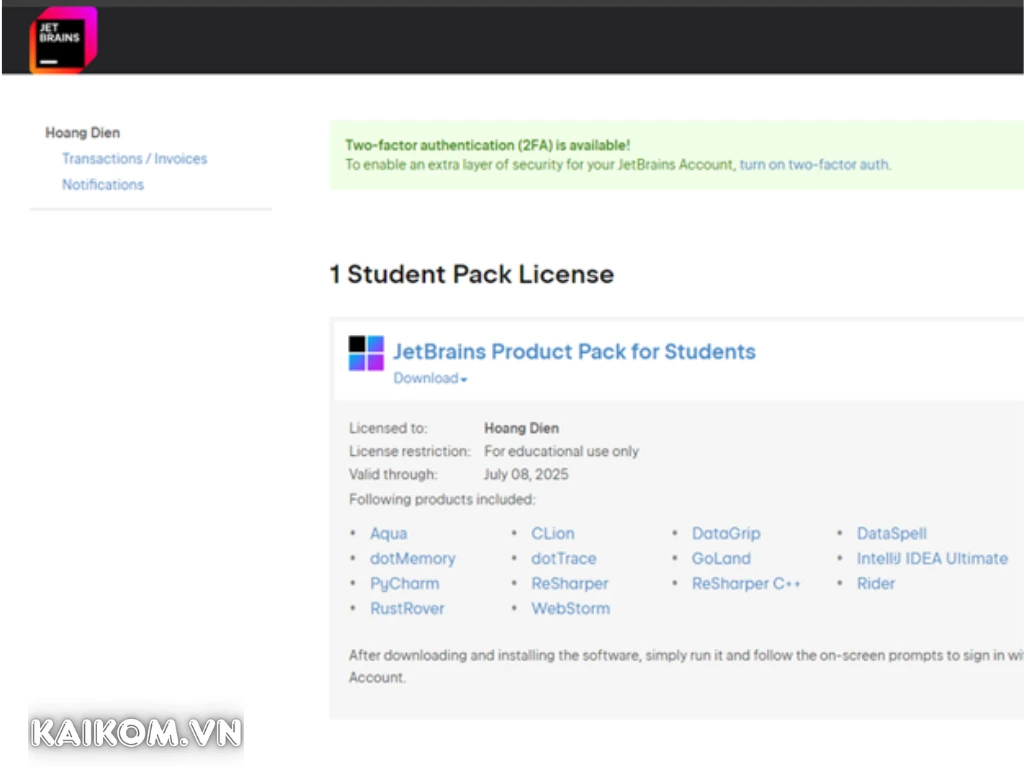The height and width of the screenshot is (768, 1024).
Task: Open Notifications in sidebar
Action: coord(103,185)
